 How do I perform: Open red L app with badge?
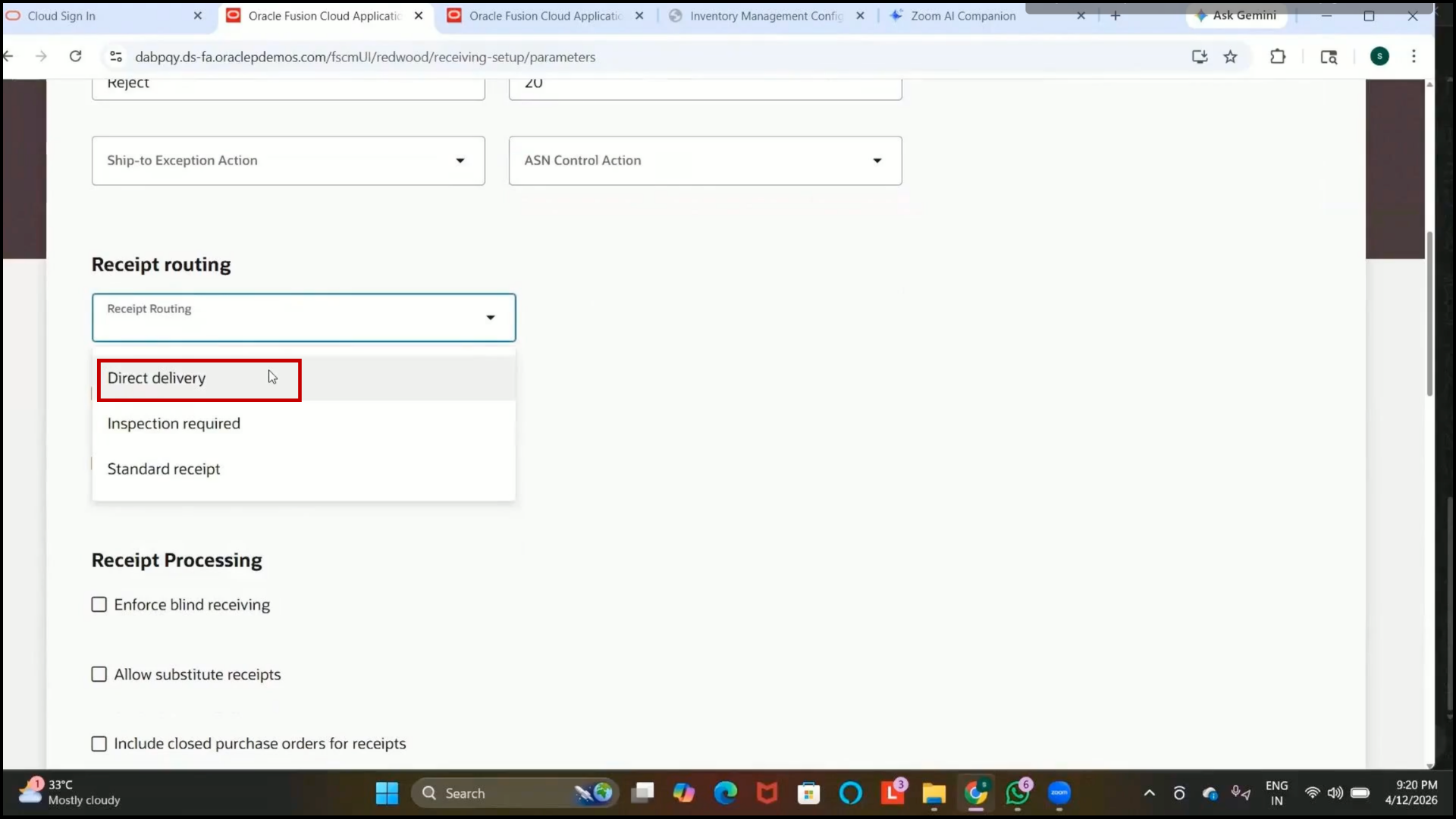[x=893, y=793]
